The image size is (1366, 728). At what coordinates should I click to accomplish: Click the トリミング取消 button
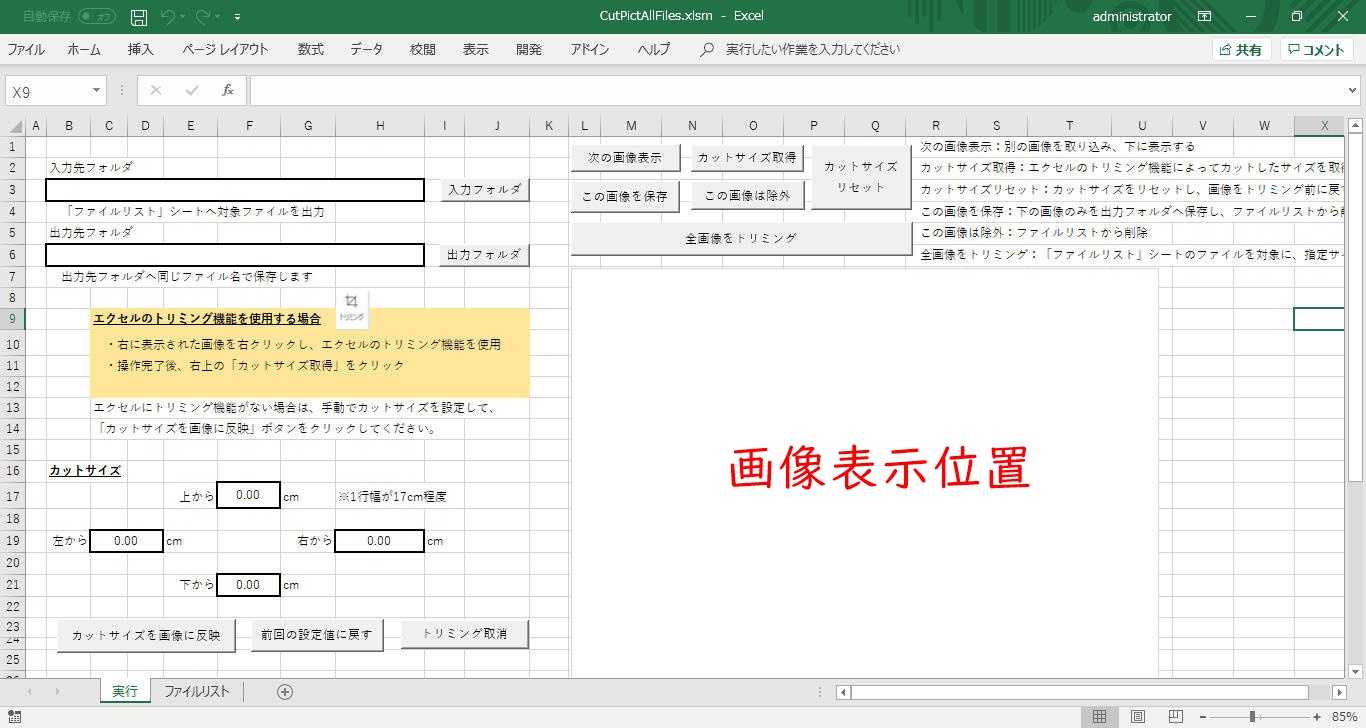pyautogui.click(x=465, y=634)
